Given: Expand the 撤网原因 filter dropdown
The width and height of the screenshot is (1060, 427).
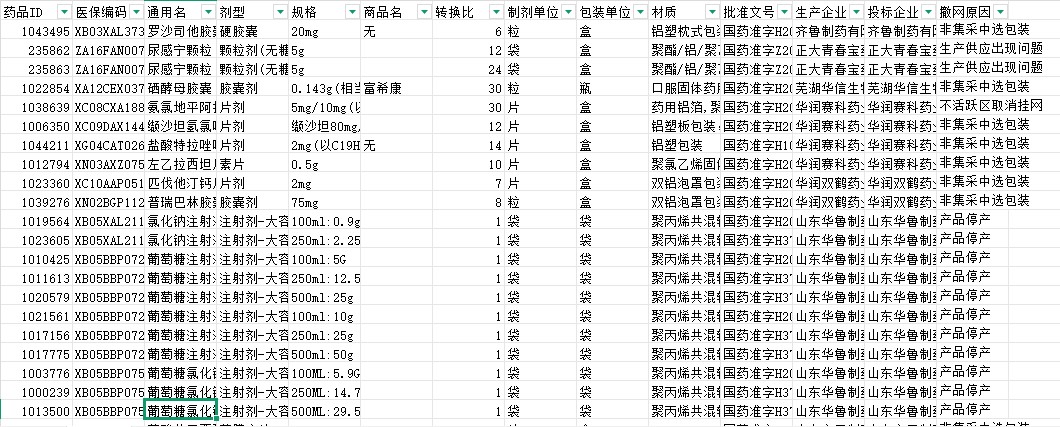Looking at the screenshot, I should pyautogui.click(x=1000, y=12).
